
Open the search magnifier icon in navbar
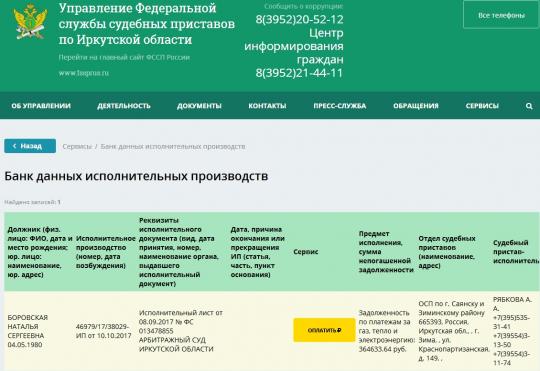coord(529,106)
